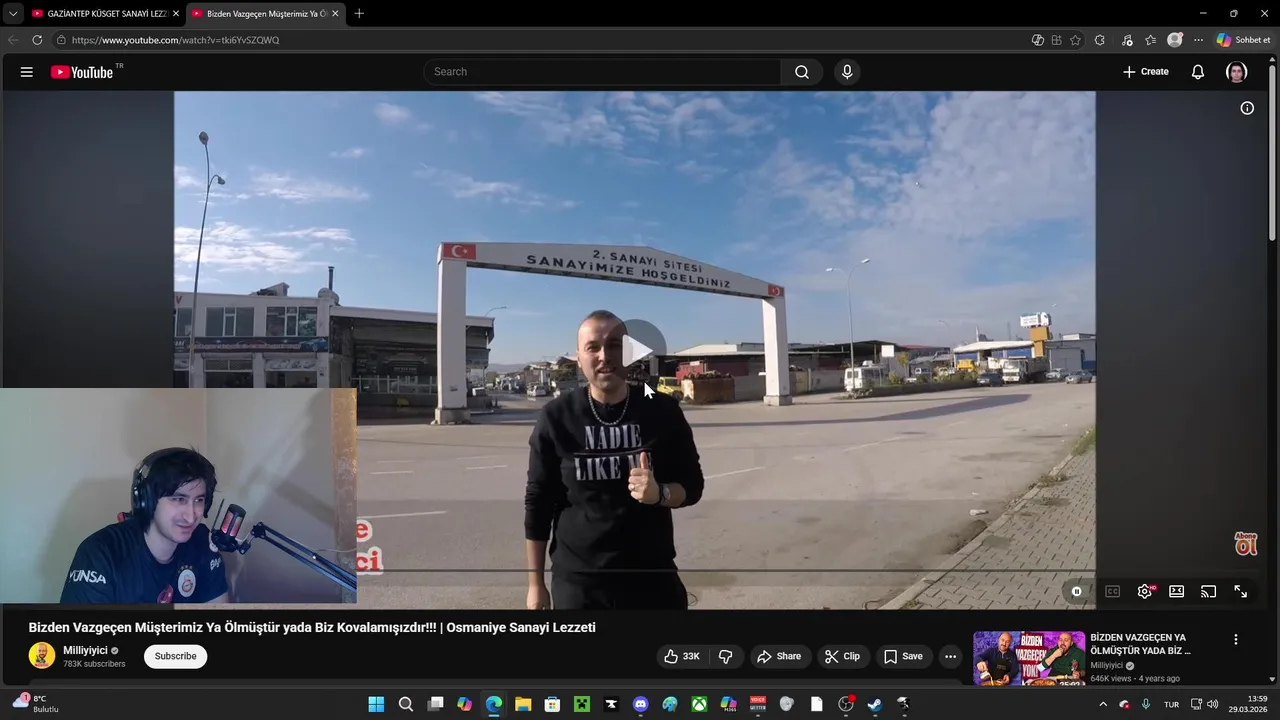Click the Create button

(x=1145, y=72)
